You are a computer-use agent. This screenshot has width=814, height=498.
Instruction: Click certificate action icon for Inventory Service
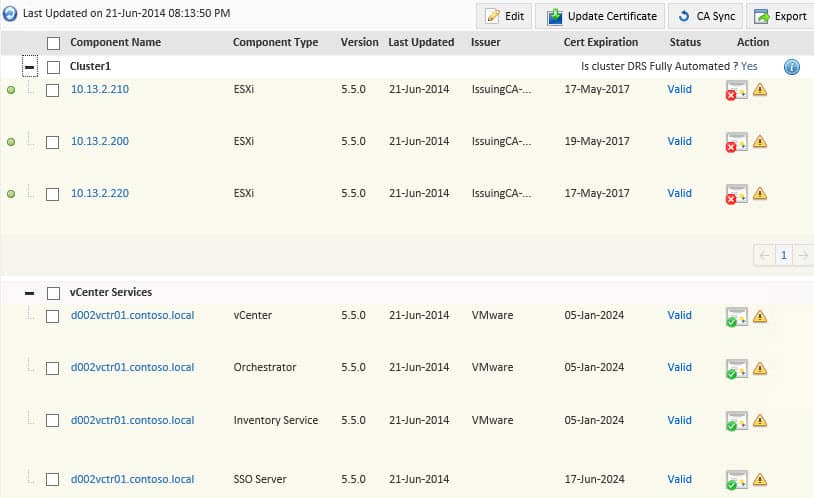pyautogui.click(x=736, y=421)
